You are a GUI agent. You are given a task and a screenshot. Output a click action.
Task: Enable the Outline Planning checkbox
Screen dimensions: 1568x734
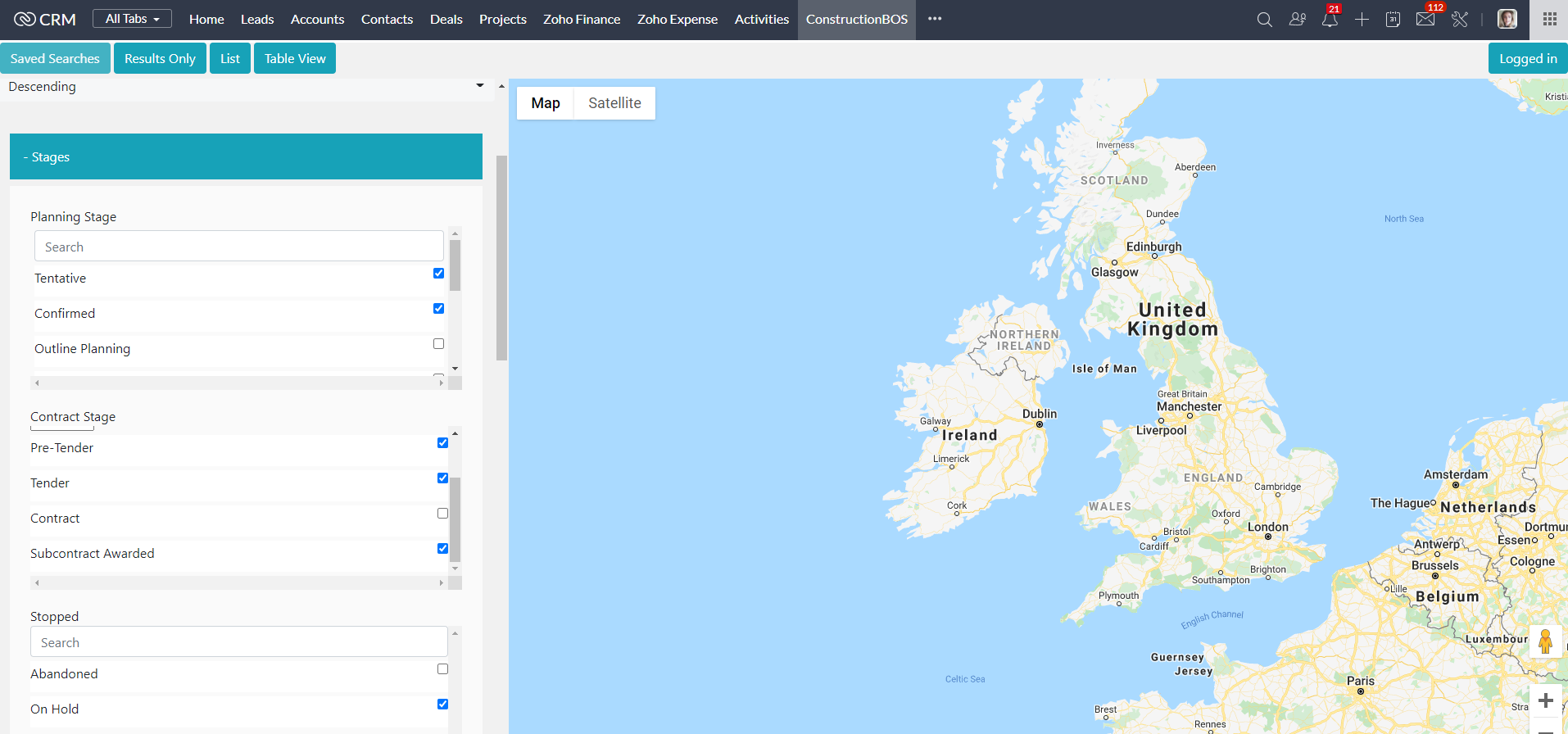point(439,344)
